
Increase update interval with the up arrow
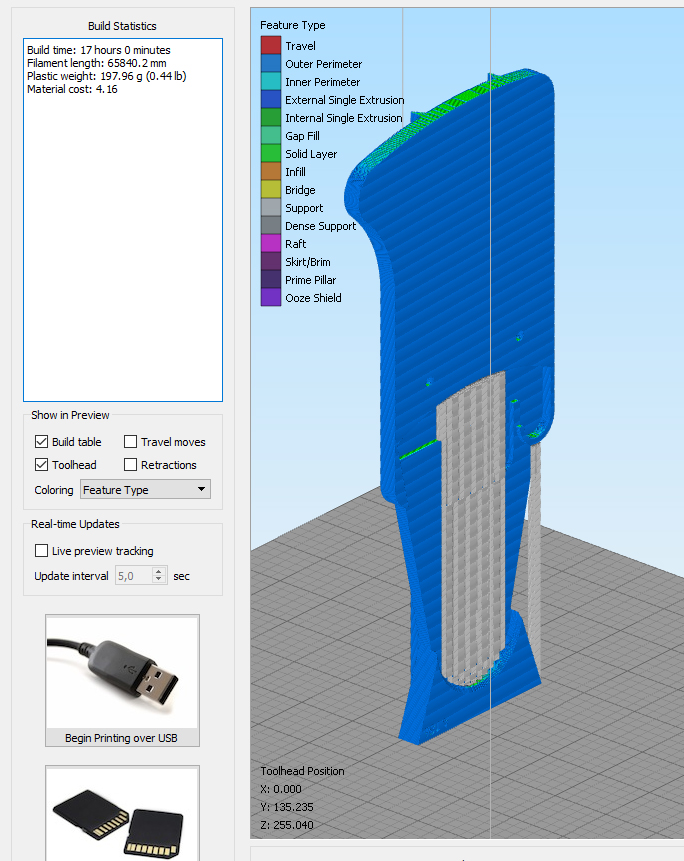click(159, 571)
